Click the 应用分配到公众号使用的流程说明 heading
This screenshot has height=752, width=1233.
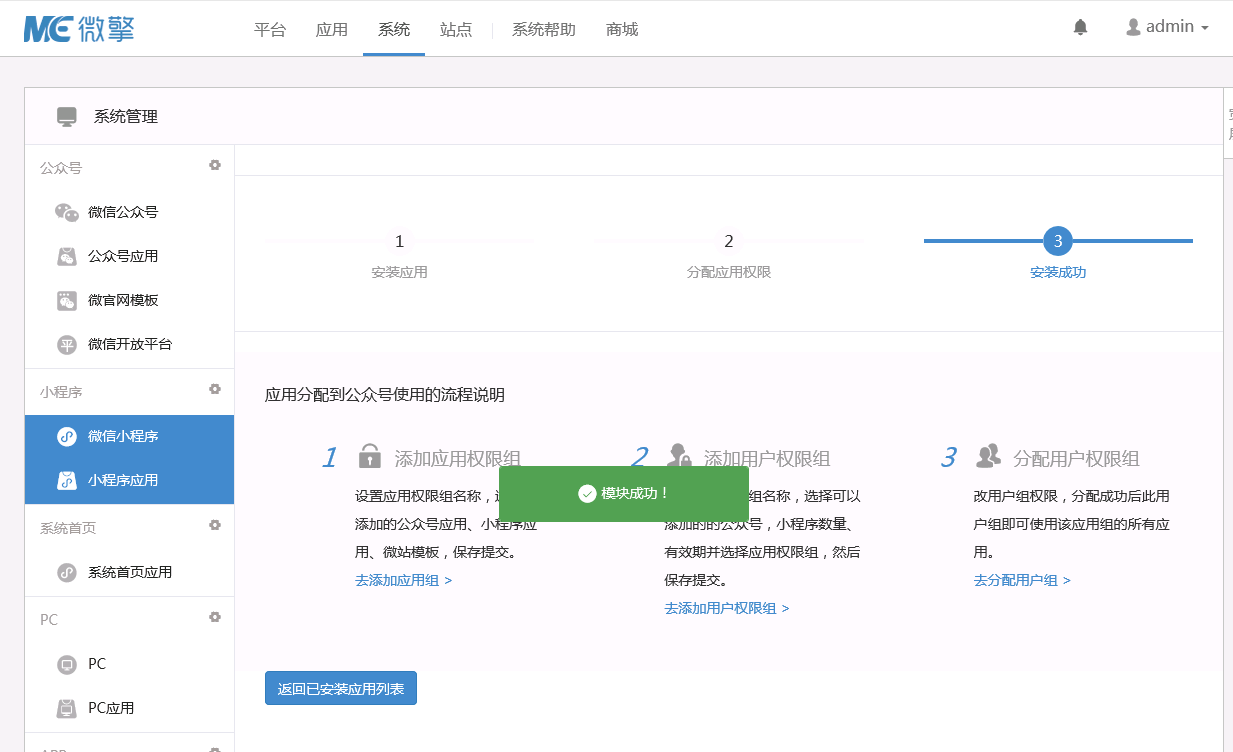coord(385,395)
